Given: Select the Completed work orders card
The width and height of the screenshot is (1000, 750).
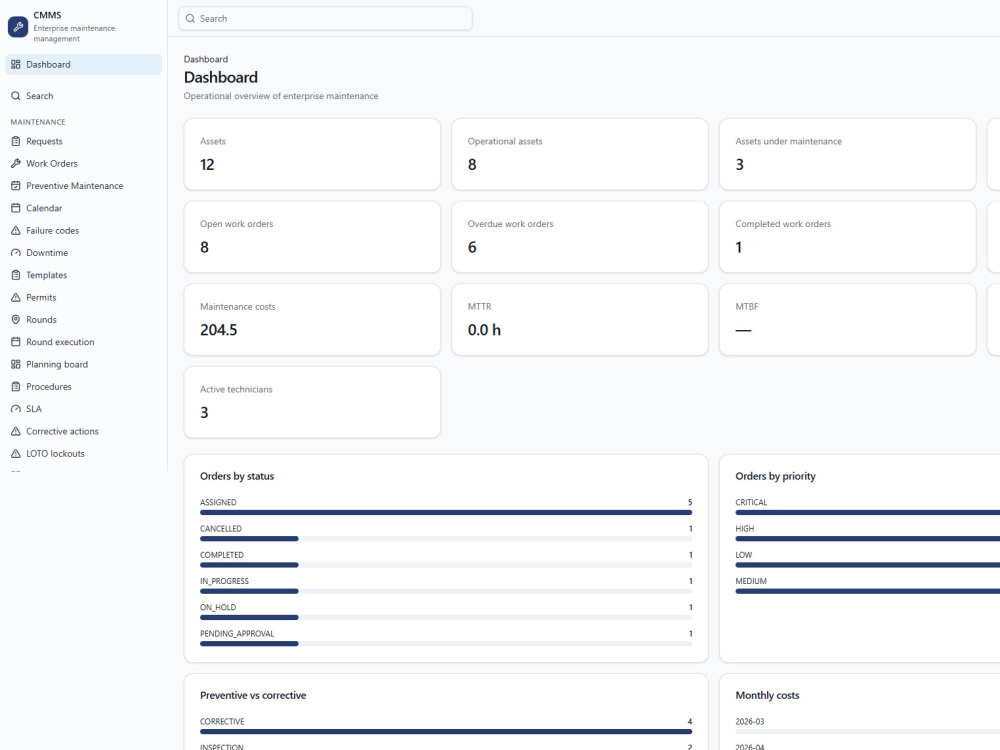Looking at the screenshot, I should 848,237.
